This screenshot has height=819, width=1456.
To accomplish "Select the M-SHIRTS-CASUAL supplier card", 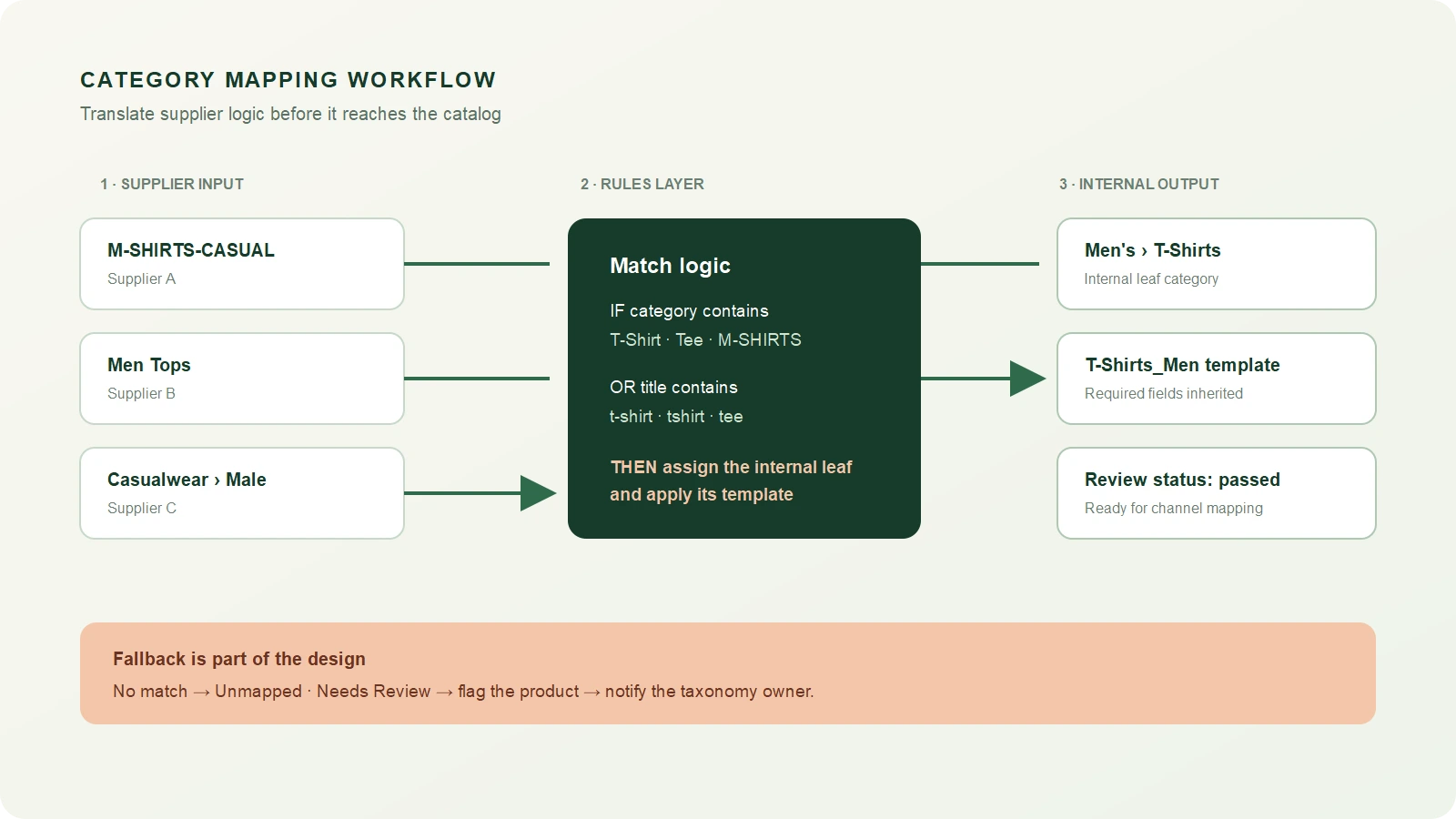I will (x=242, y=264).
